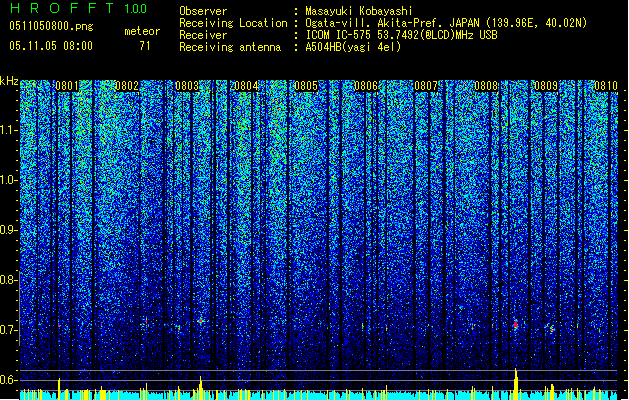The image size is (629, 400).
Task: Click the 0807 time marker
Action: (x=426, y=86)
